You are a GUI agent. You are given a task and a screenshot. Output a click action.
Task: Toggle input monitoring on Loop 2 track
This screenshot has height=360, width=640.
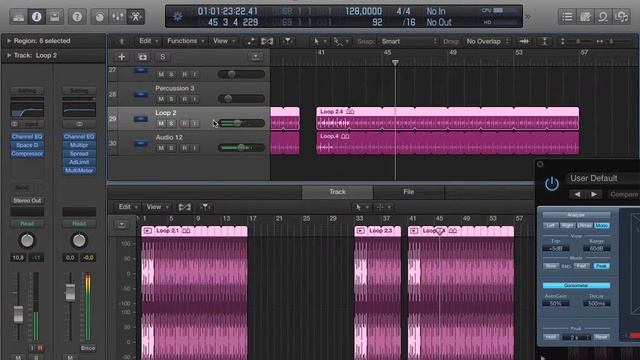pos(195,123)
